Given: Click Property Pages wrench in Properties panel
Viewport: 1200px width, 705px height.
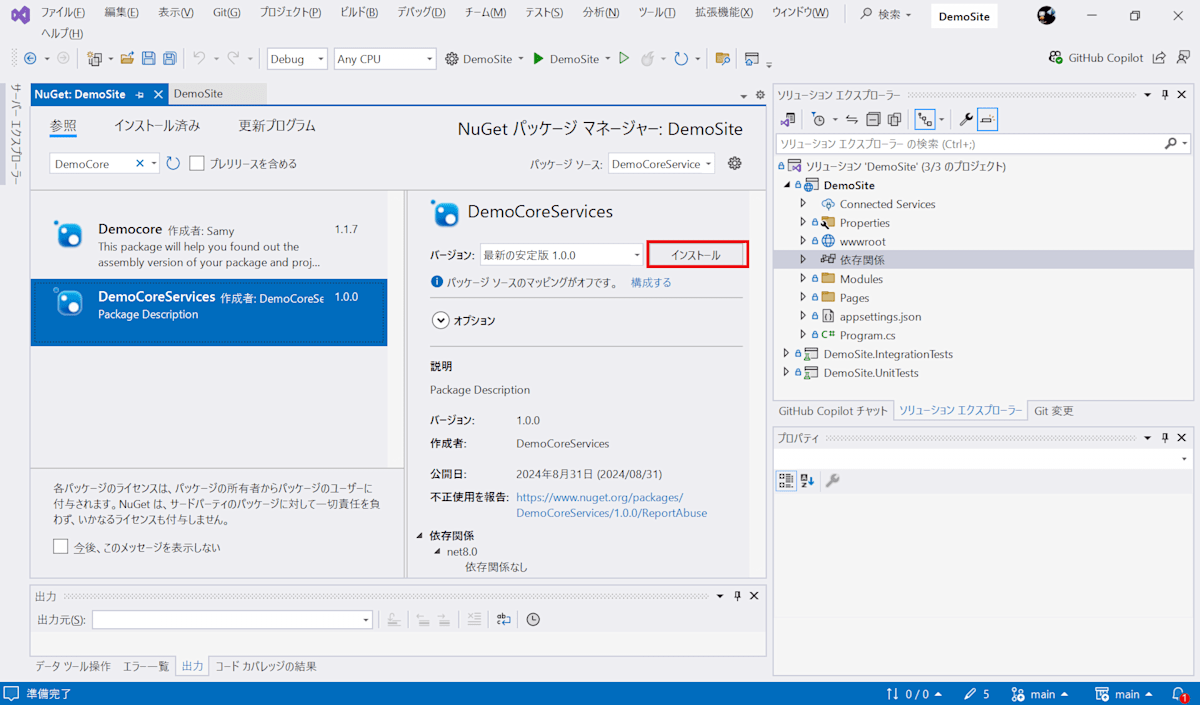Looking at the screenshot, I should (832, 480).
